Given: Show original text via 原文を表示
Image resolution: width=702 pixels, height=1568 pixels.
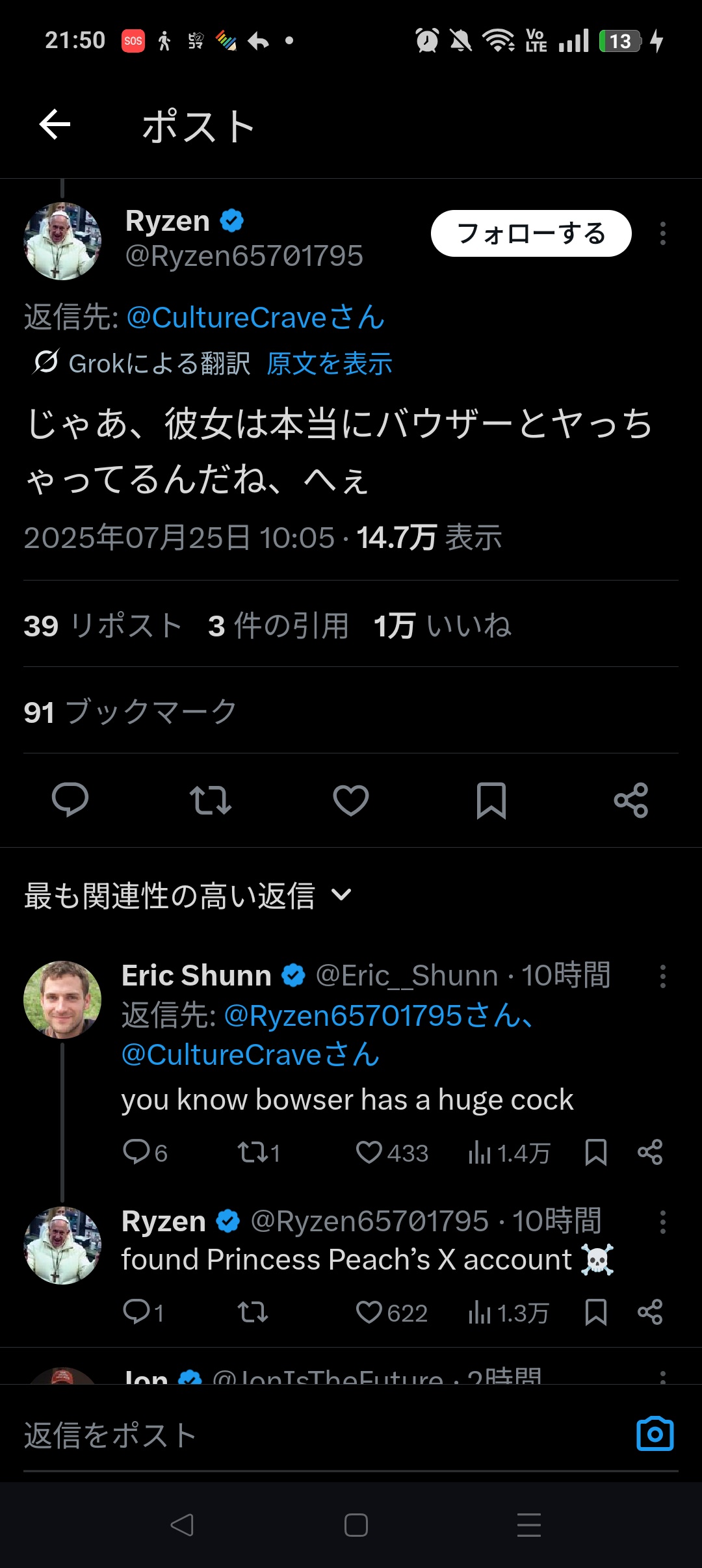Looking at the screenshot, I should click(330, 364).
